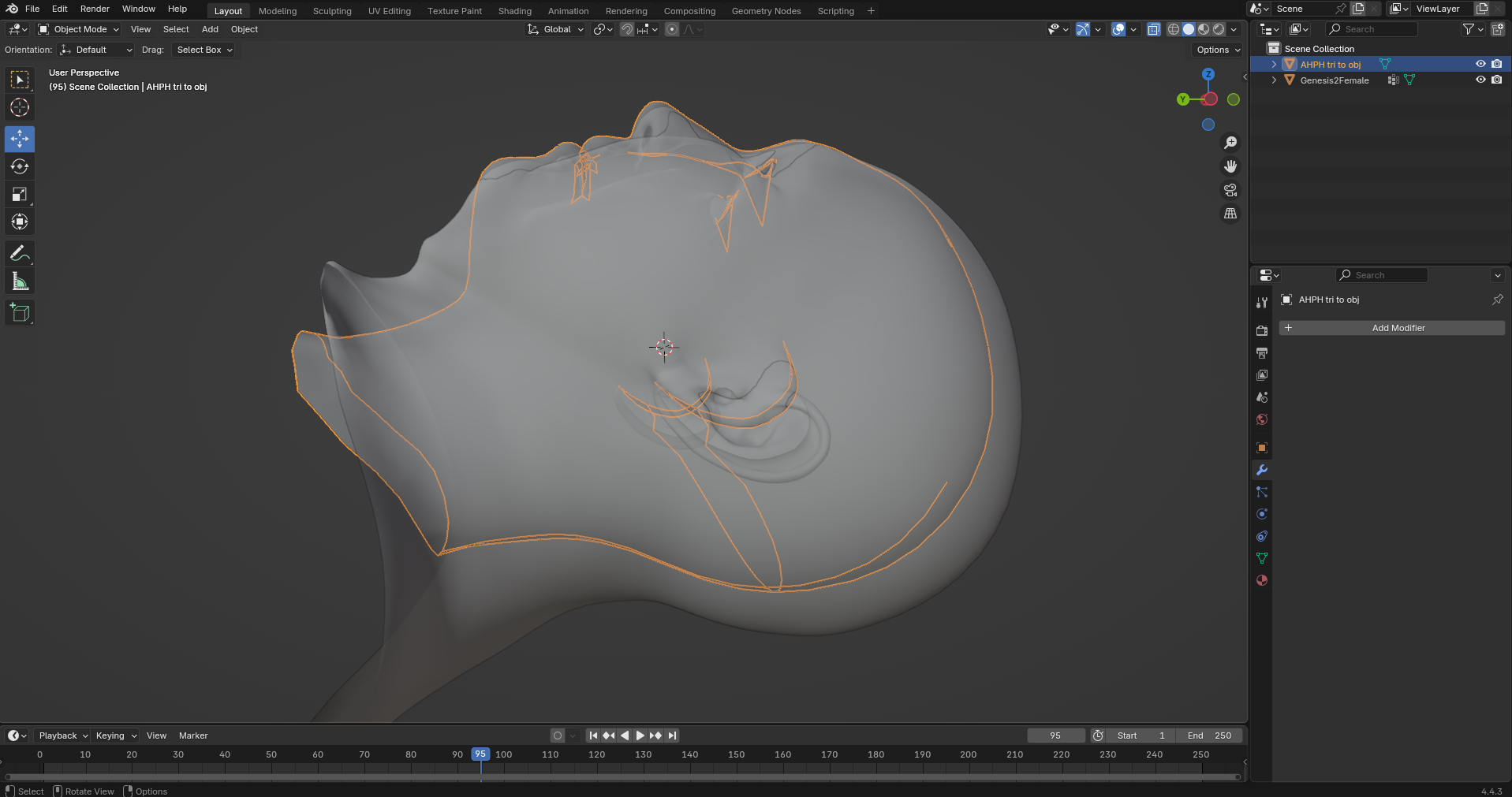Select the Rotate tool in toolbar
Viewport: 1512px width, 797px height.
[20, 166]
